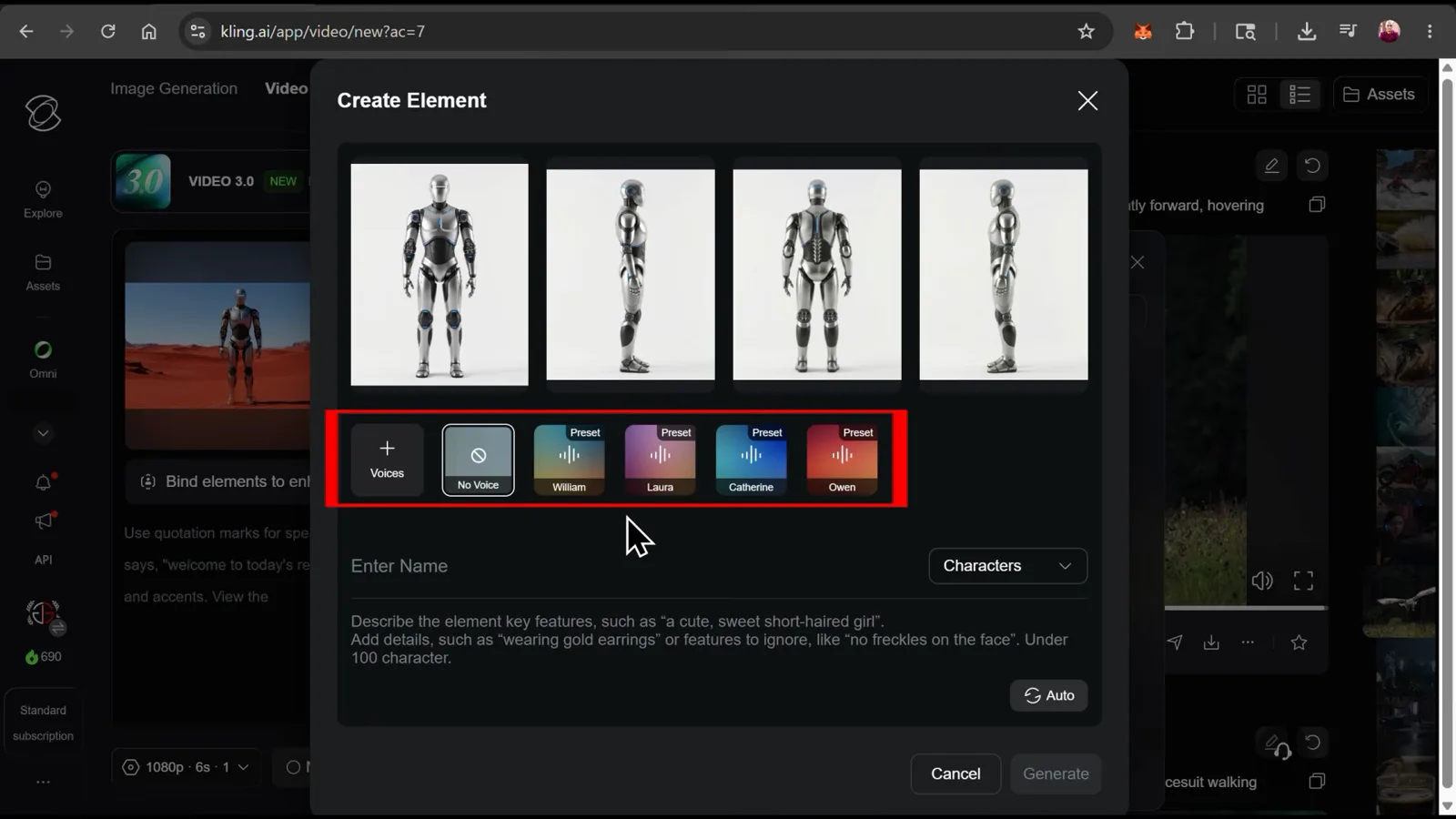Switch to the Image Generation tab
Screen dimensions: 1456x819
[174, 88]
